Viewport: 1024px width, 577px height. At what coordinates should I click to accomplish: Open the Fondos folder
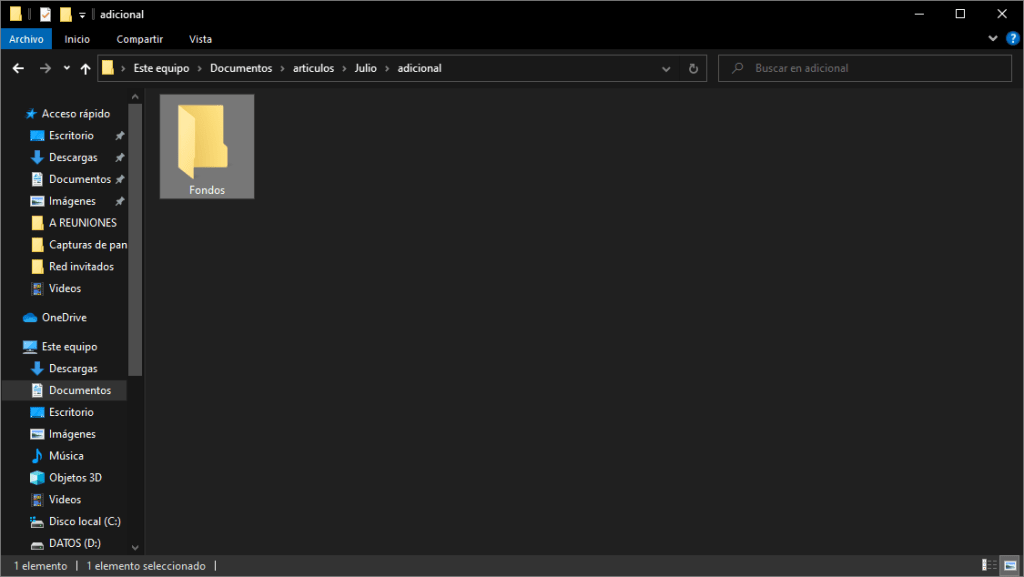(206, 146)
